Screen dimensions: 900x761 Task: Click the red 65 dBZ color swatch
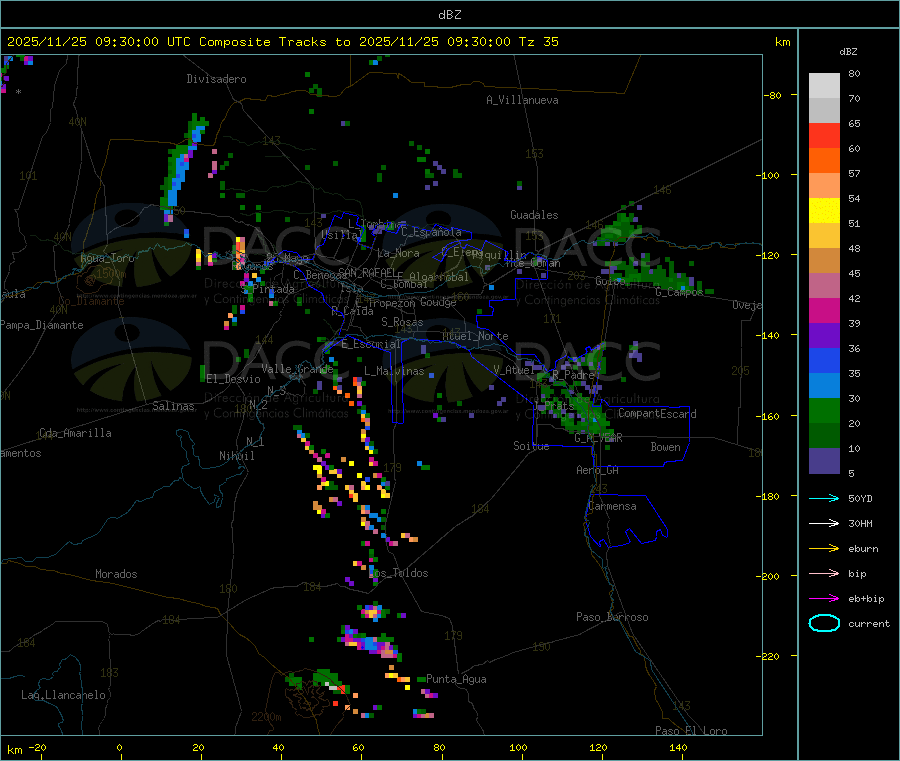click(x=824, y=135)
